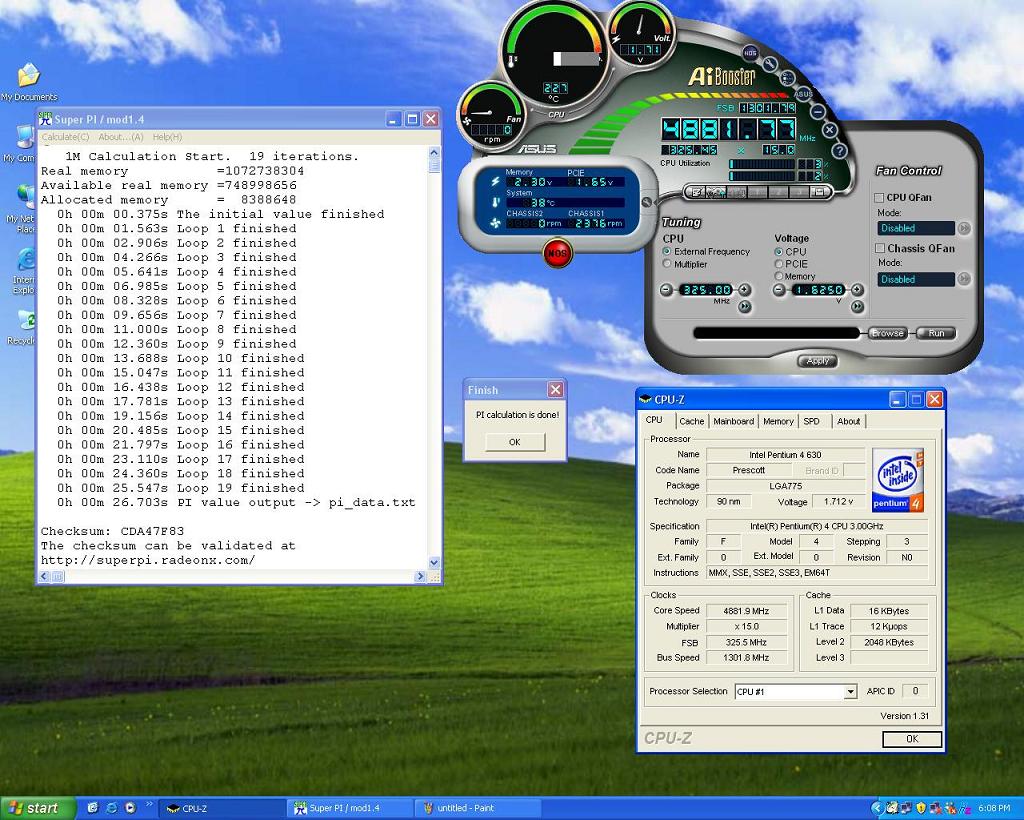The height and width of the screenshot is (820, 1024).
Task: Click the OK button in CPU-Z
Action: pos(912,739)
